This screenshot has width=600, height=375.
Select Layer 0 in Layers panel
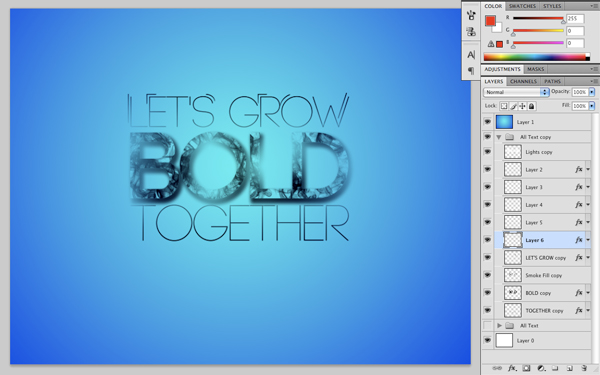point(537,340)
